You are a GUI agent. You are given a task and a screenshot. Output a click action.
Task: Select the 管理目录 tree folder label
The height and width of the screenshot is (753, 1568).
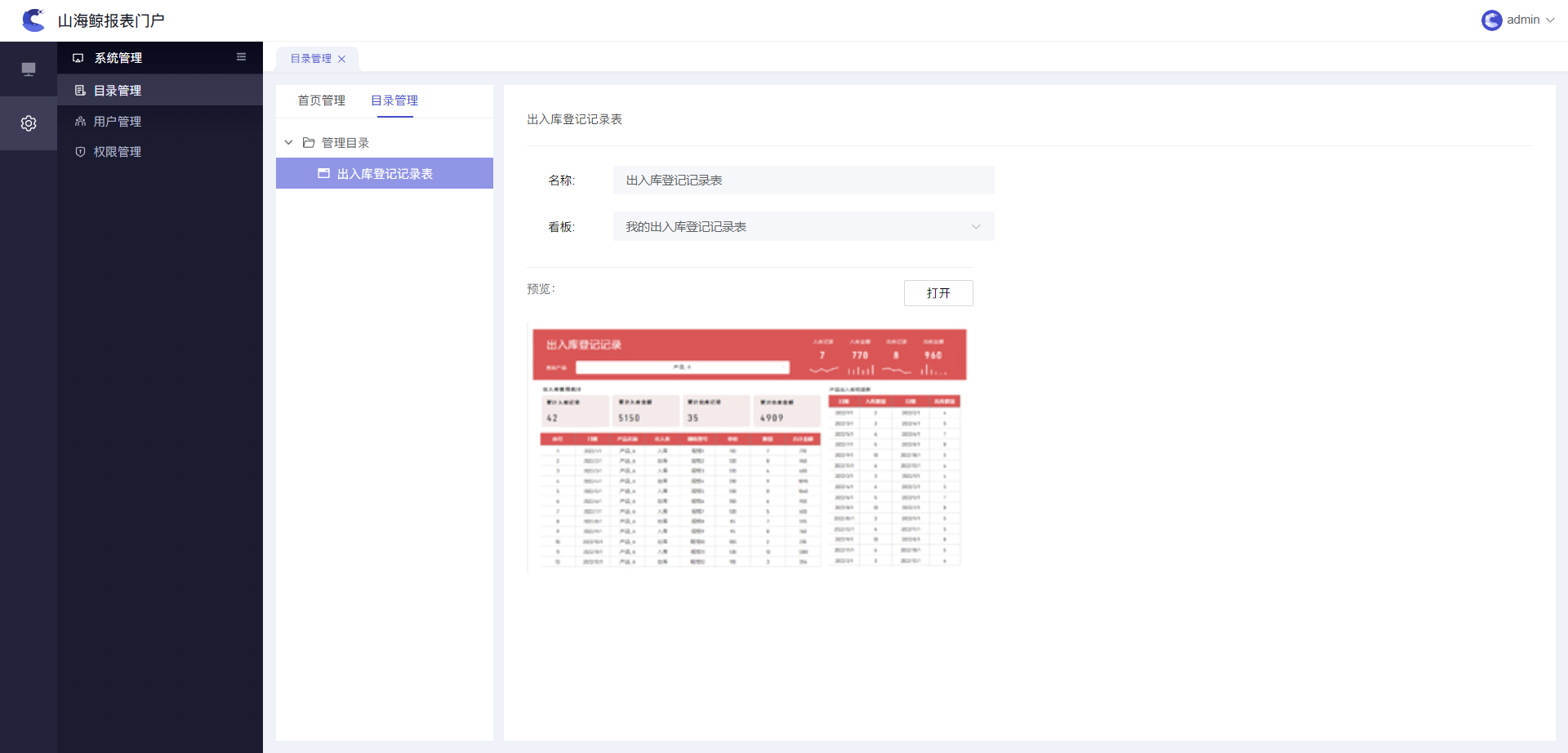[x=345, y=143]
